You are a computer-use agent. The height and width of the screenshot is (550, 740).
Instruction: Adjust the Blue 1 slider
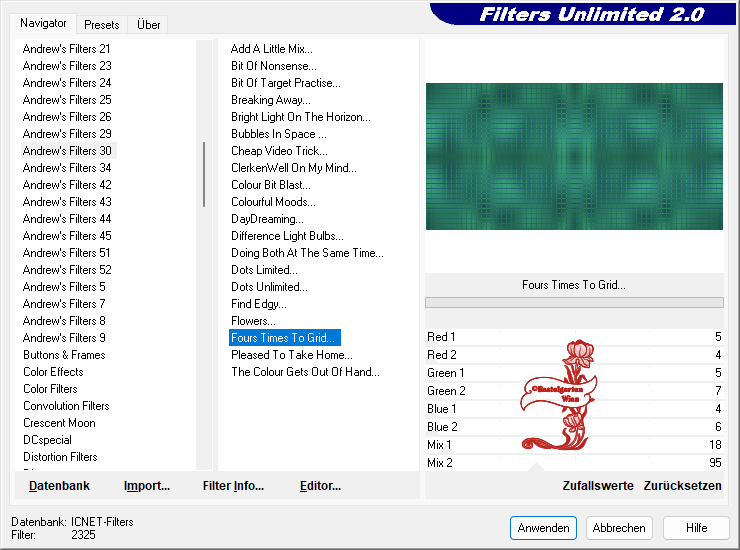(x=574, y=408)
